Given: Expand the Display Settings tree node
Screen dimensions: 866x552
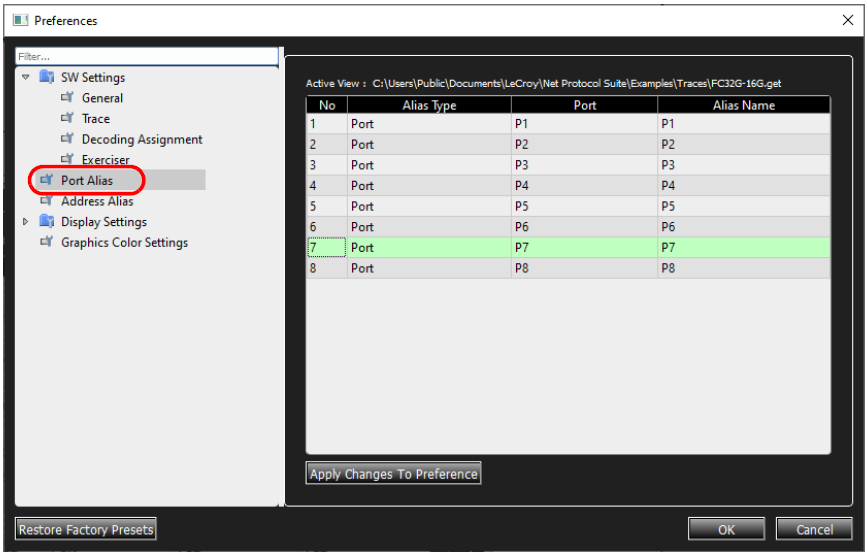Looking at the screenshot, I should click(x=25, y=222).
